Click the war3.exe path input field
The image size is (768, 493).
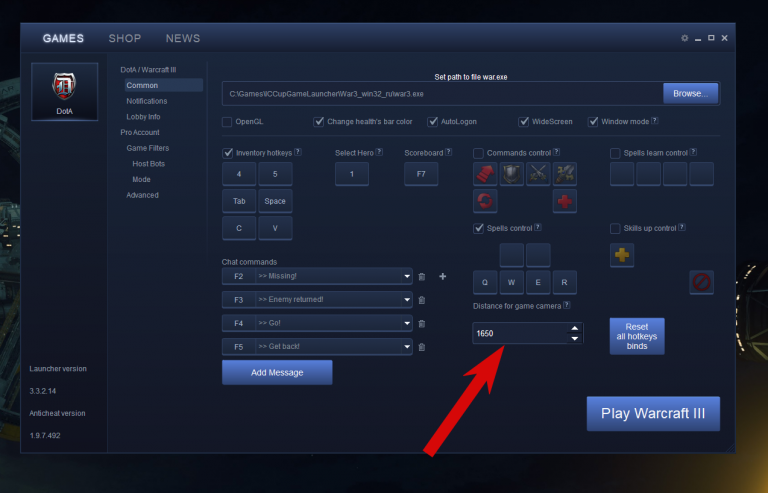pos(442,94)
